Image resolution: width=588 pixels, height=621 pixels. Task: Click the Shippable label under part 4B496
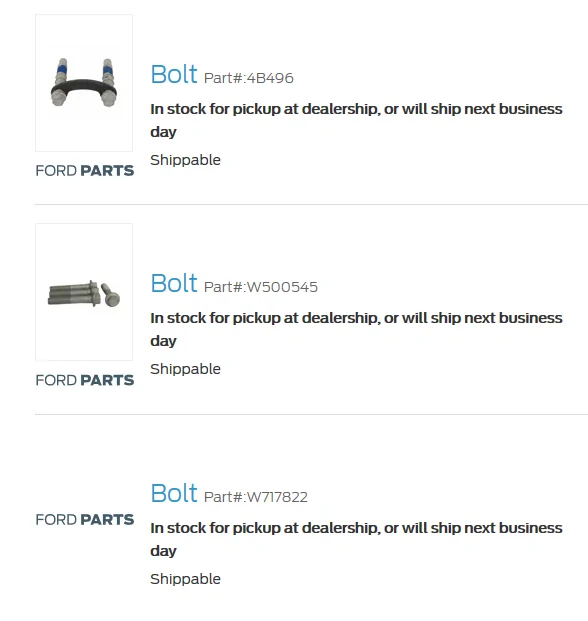click(x=185, y=160)
